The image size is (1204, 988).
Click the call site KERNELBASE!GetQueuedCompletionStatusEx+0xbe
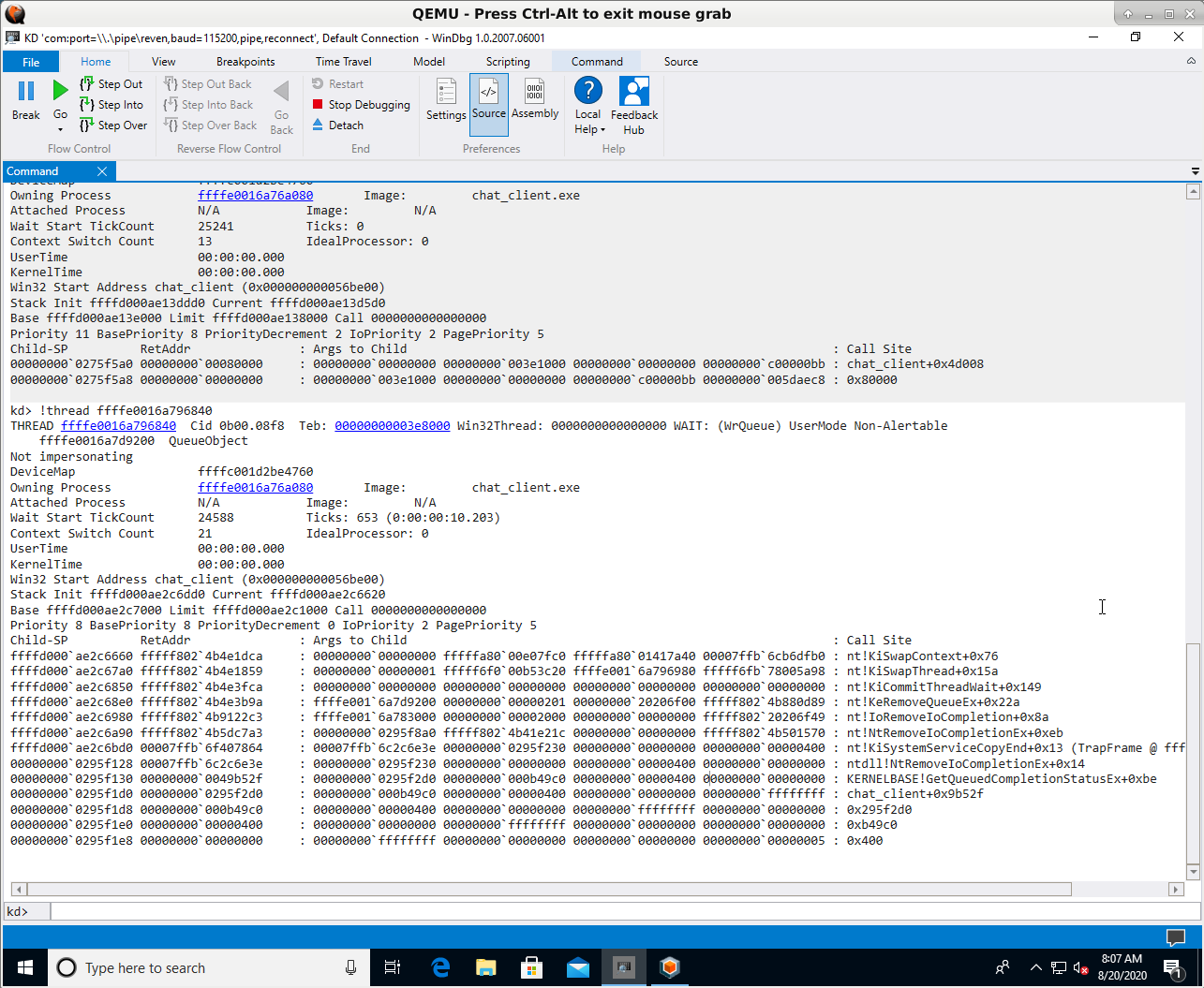pos(1002,779)
